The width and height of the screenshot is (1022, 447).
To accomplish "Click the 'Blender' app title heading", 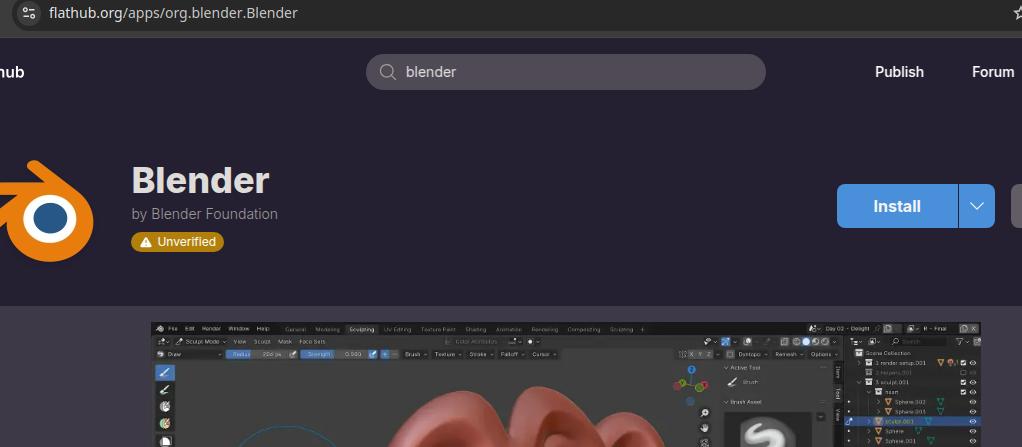I will (x=200, y=180).
